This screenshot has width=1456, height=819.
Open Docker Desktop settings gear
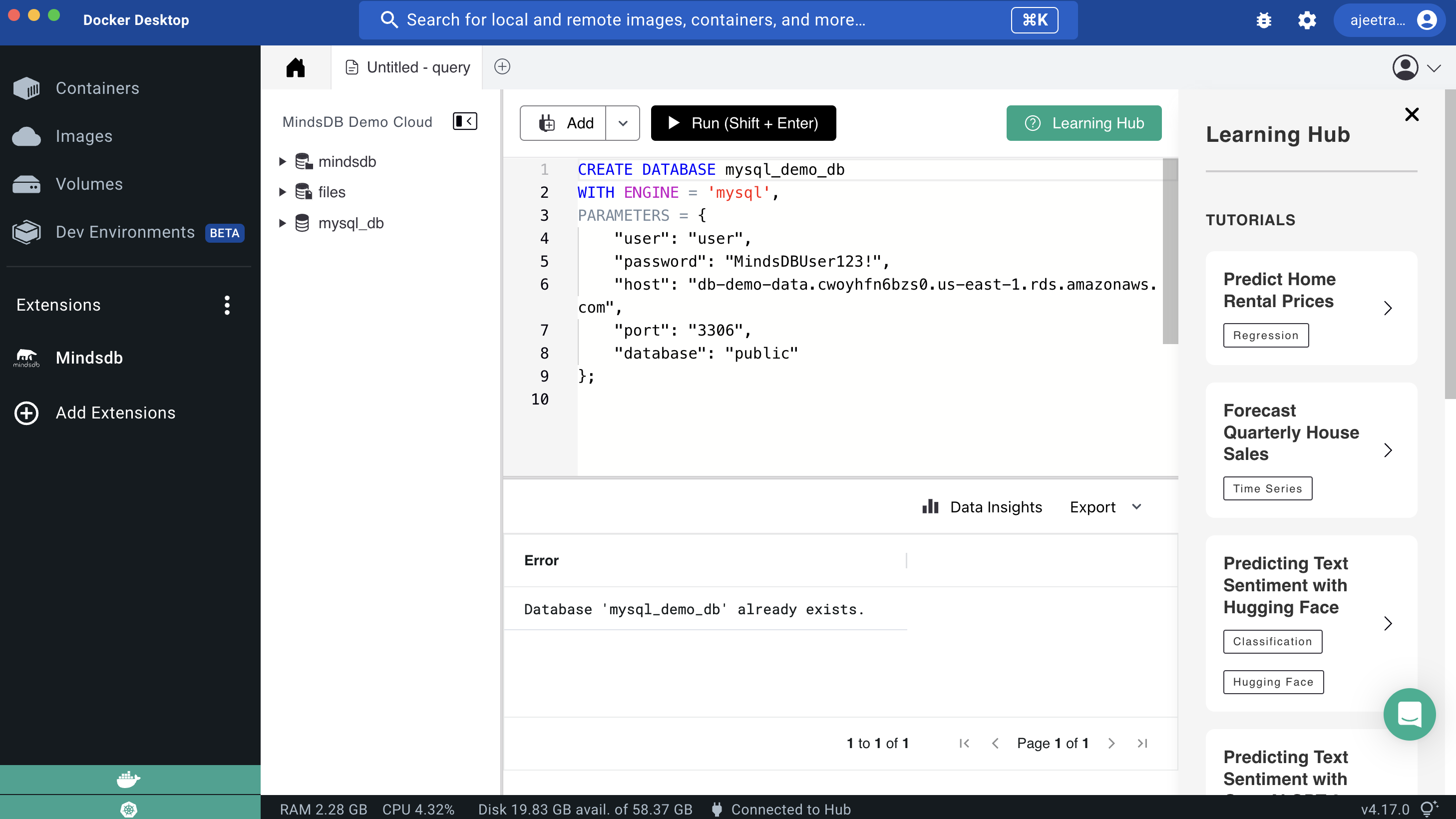coord(1307,20)
